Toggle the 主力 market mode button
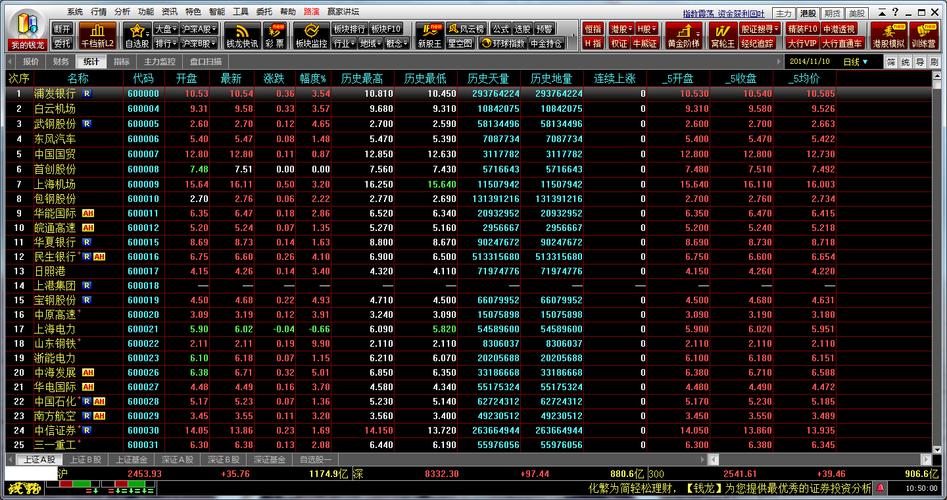 783,12
